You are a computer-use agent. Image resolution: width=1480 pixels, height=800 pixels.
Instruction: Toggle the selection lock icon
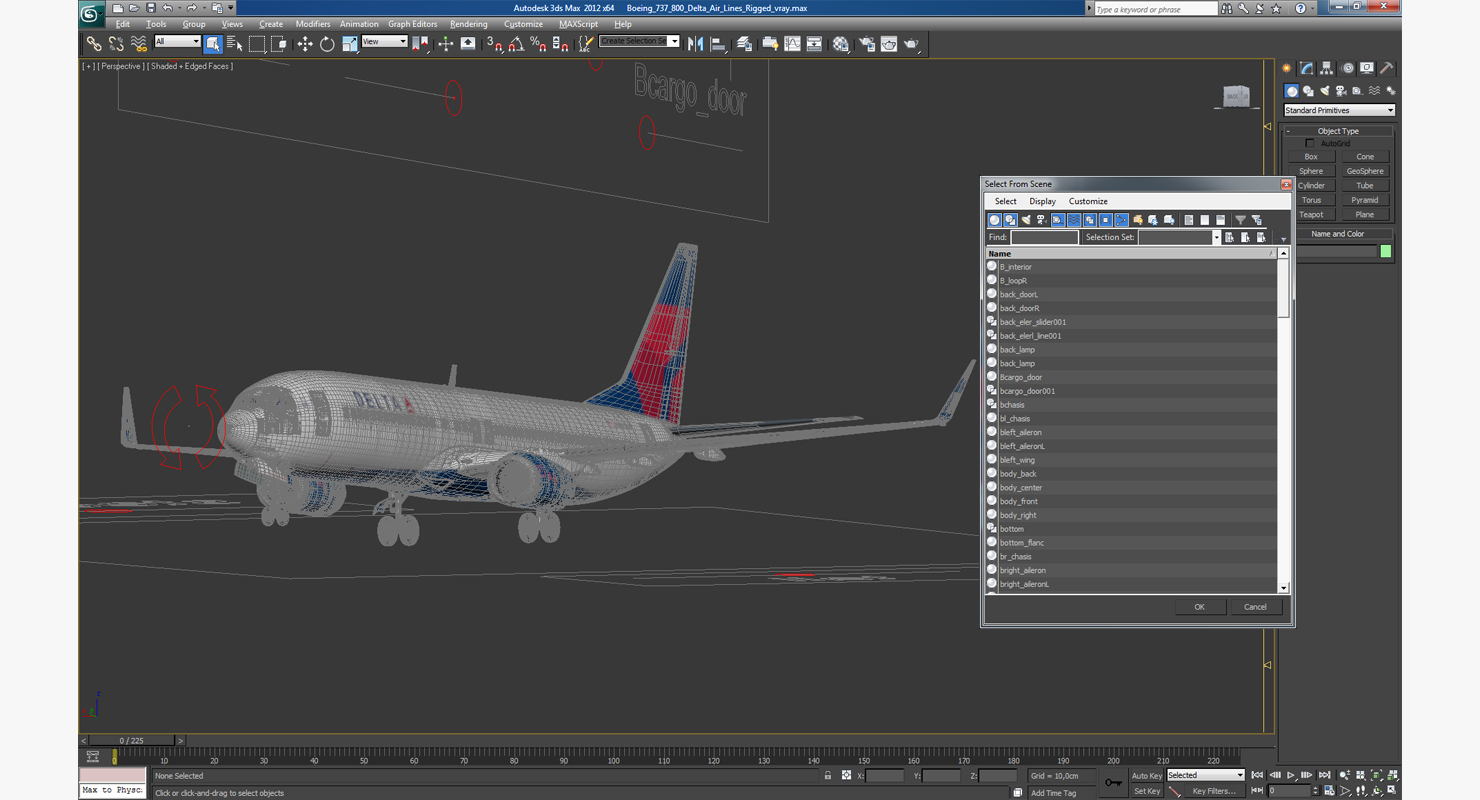point(827,776)
